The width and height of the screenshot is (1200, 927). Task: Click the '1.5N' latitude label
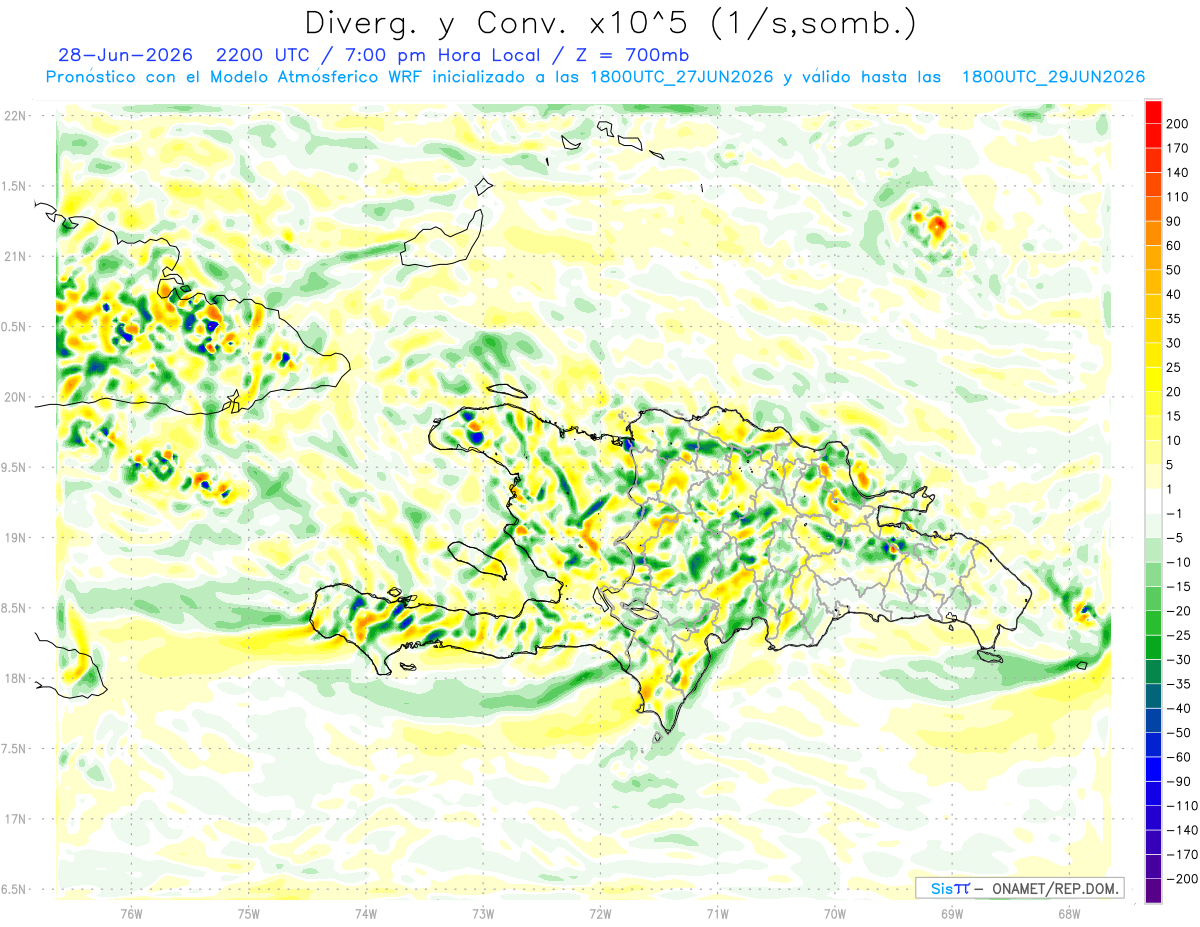[14, 186]
